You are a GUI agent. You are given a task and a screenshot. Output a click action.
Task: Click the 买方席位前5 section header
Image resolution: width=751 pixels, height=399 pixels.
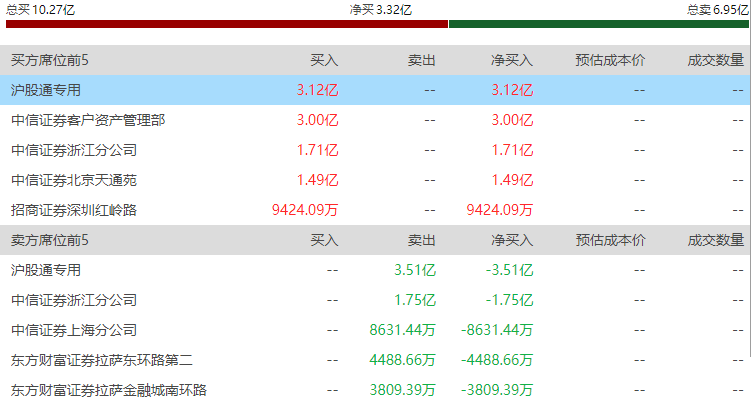point(50,60)
